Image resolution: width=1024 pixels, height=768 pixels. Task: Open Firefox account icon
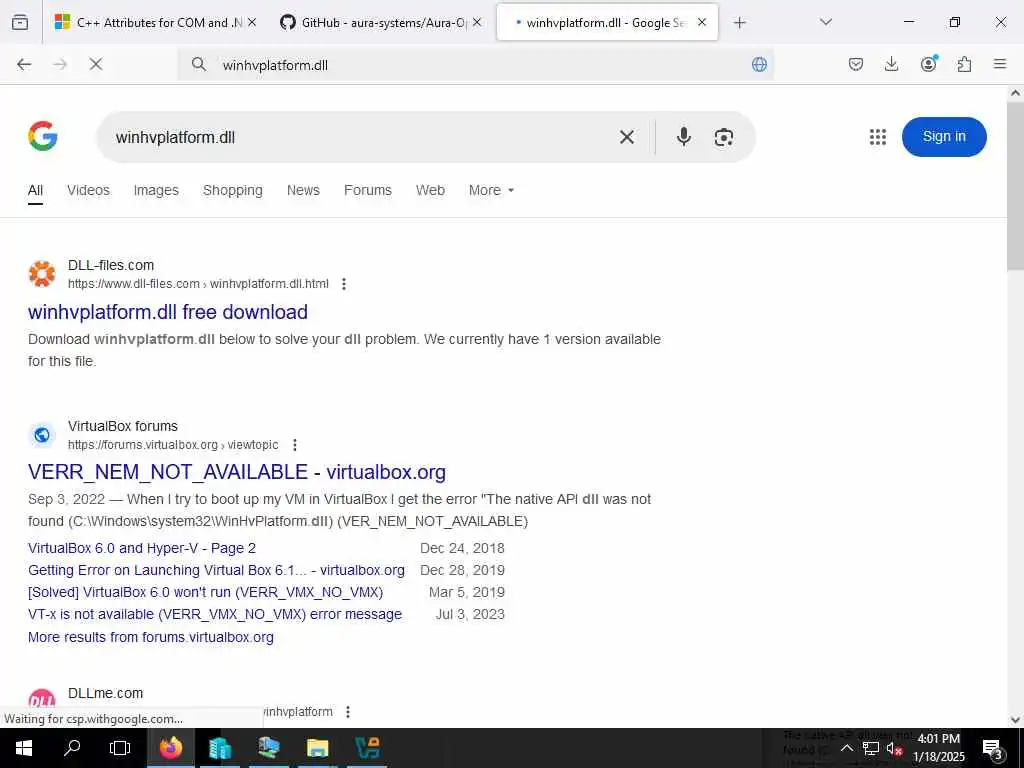click(928, 64)
